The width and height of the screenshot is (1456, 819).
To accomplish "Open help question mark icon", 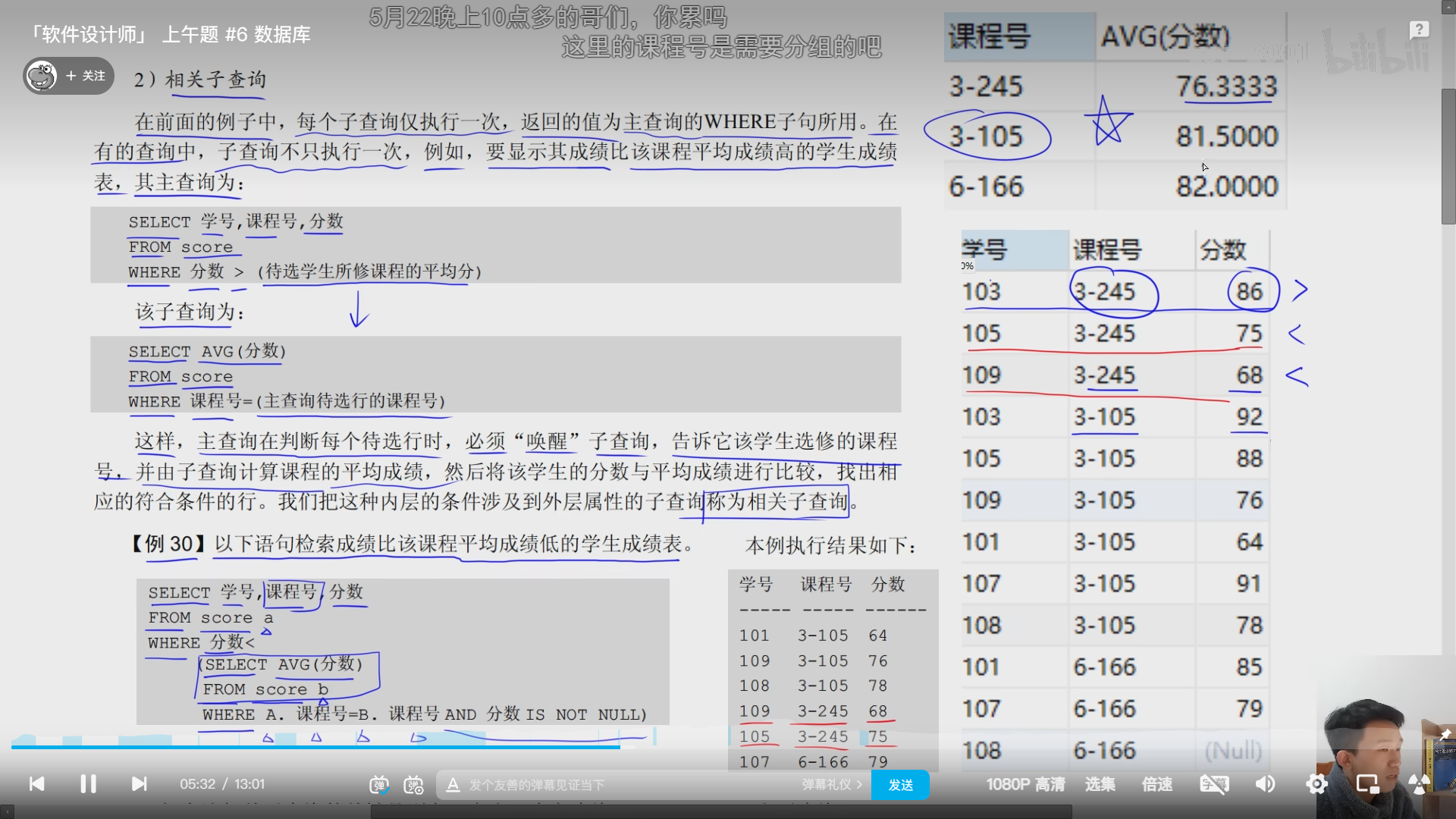I will coord(1419,30).
